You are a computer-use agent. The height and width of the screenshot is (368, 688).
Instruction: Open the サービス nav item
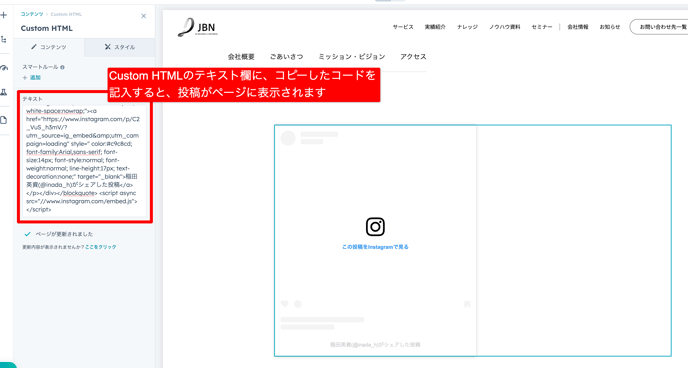[x=403, y=27]
